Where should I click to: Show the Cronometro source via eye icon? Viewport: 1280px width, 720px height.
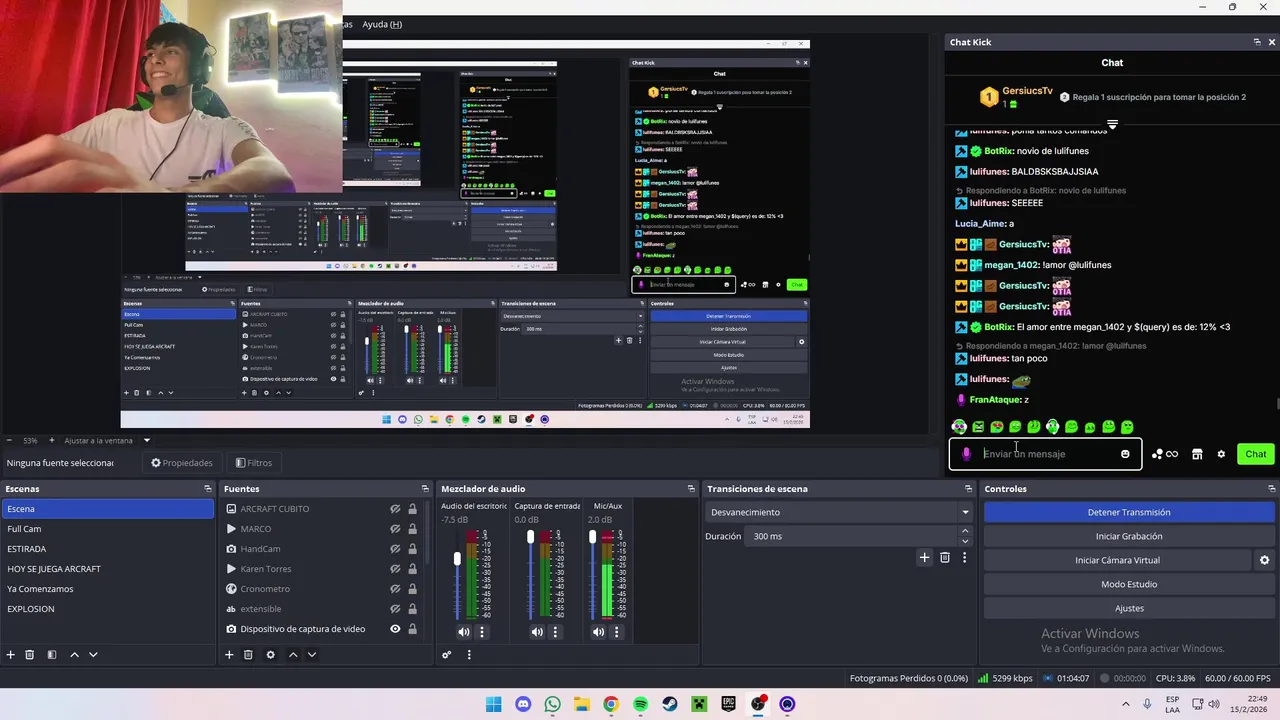(x=395, y=589)
